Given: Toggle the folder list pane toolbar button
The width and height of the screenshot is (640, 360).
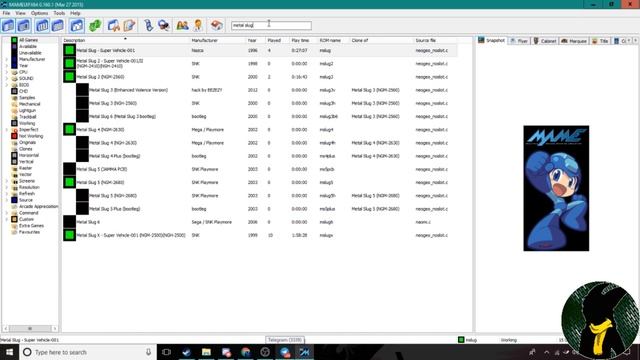Looking at the screenshot, I should (x=8, y=25).
